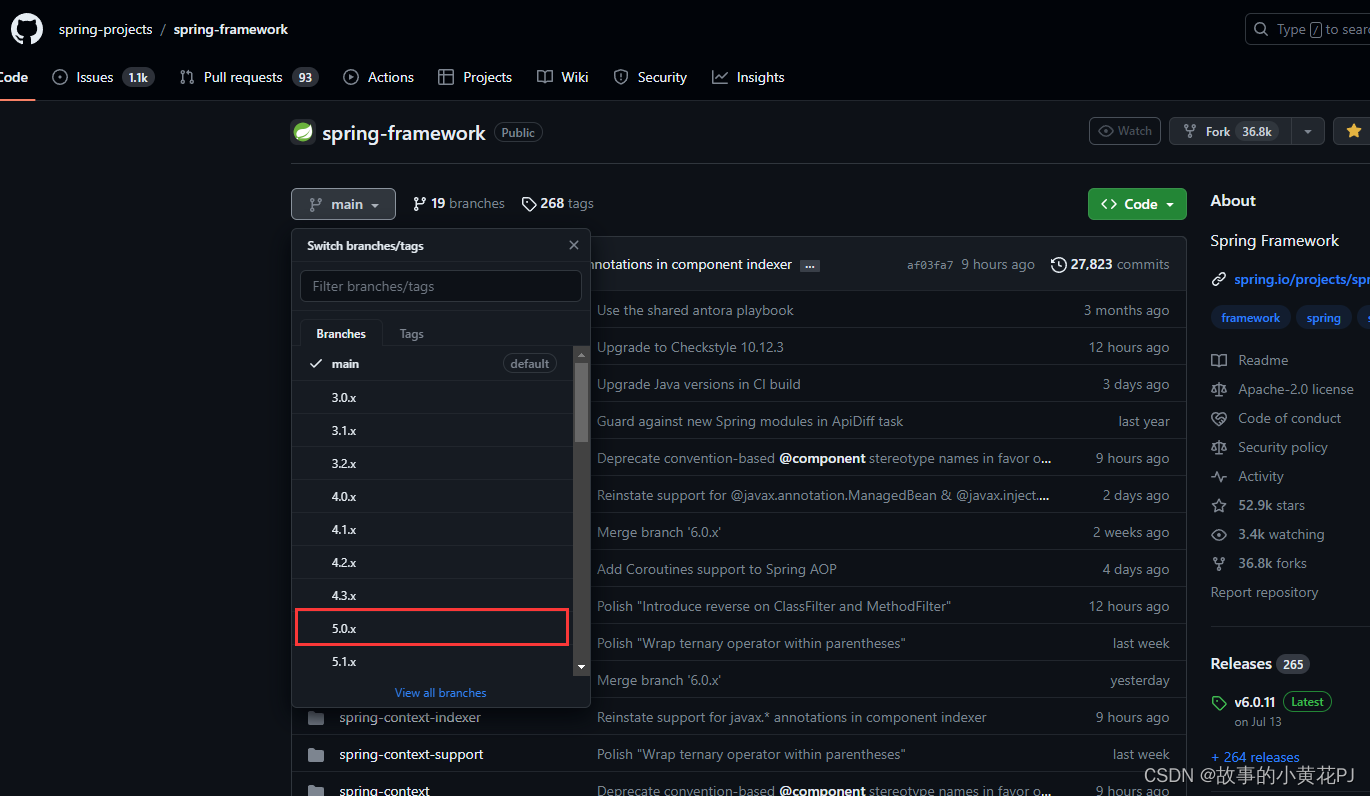Select the 5.0.x branch

coord(432,628)
